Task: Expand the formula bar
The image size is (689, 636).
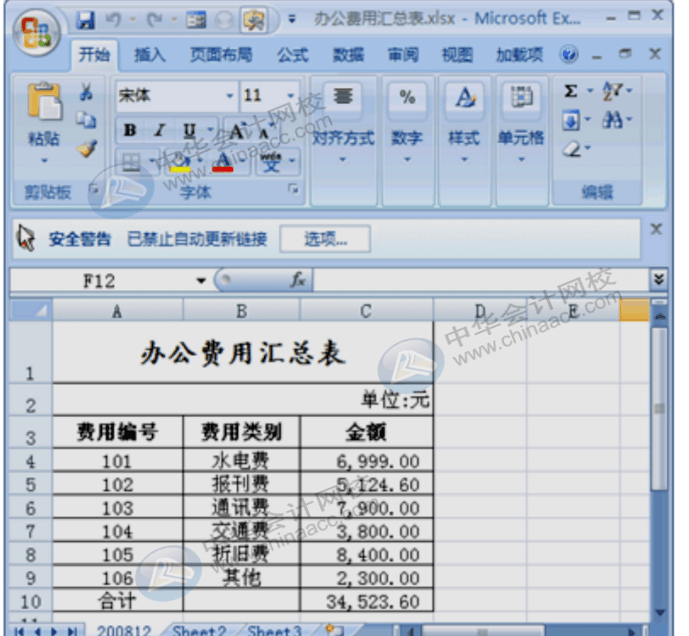Action: (x=659, y=279)
